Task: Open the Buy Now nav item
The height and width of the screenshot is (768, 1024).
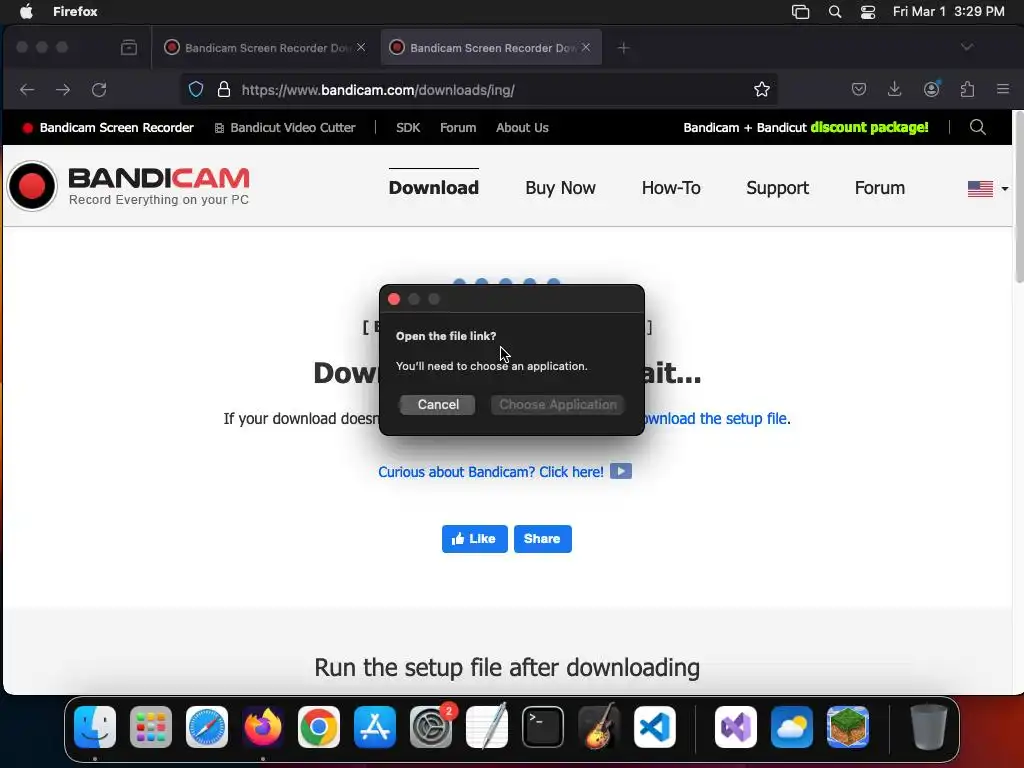Action: [560, 188]
